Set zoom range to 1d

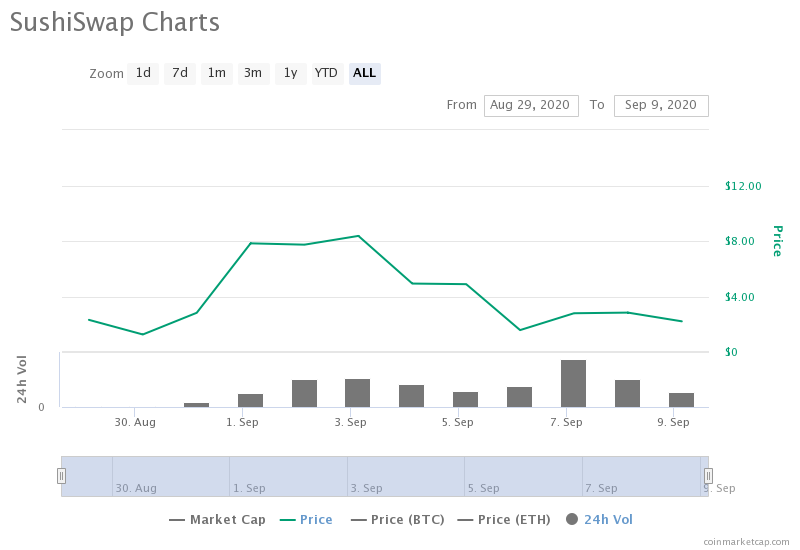point(143,73)
